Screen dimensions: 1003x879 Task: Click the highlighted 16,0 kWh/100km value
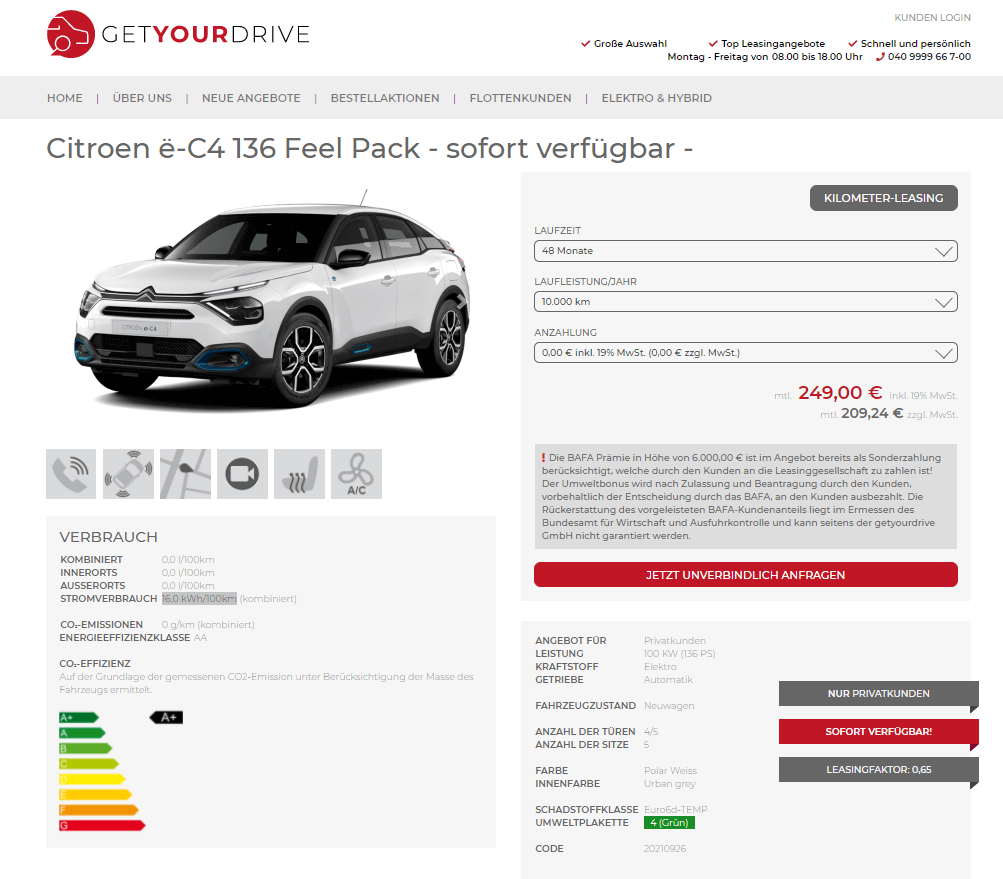pyautogui.click(x=199, y=599)
